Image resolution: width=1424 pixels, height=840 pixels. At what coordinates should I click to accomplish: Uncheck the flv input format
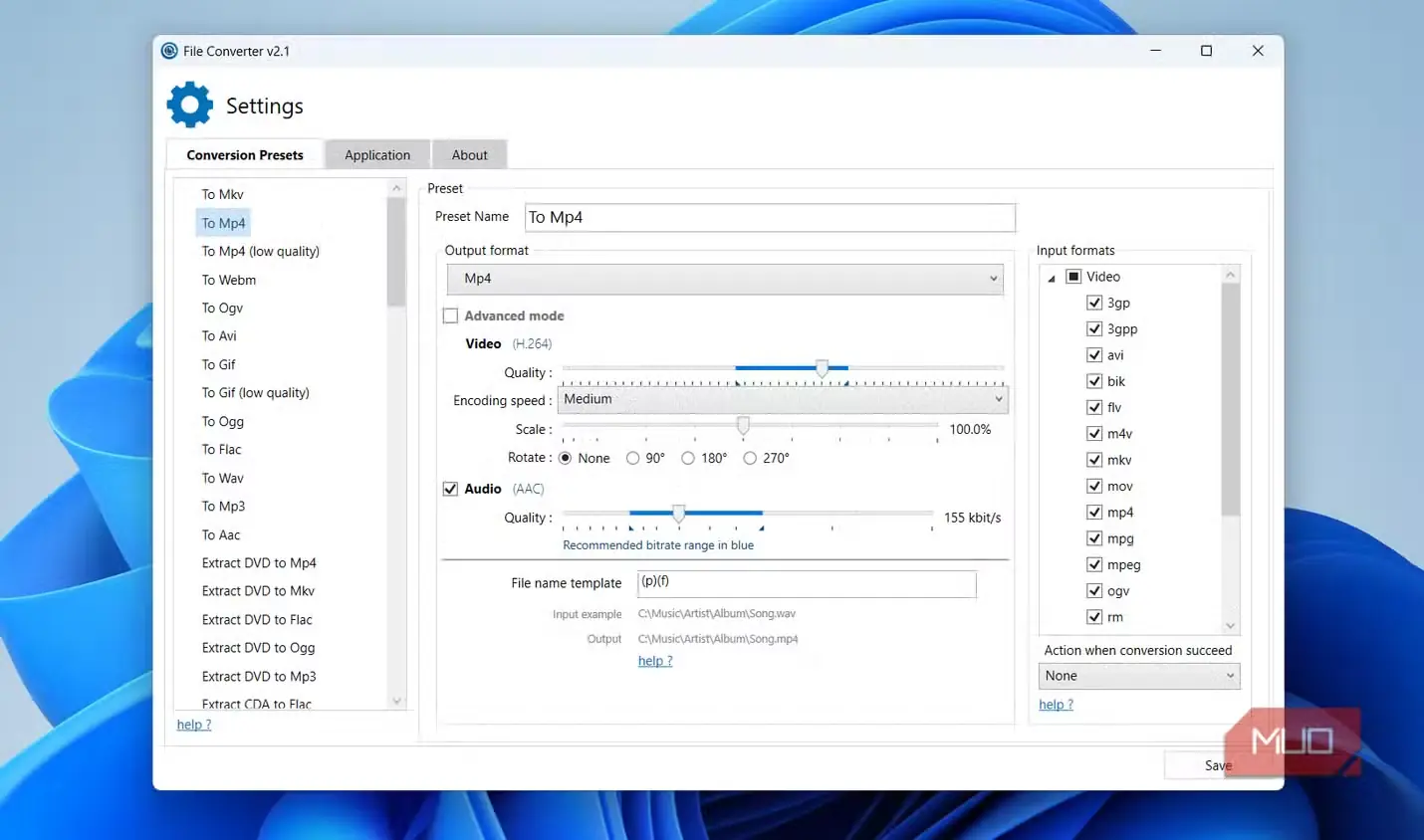coord(1094,407)
